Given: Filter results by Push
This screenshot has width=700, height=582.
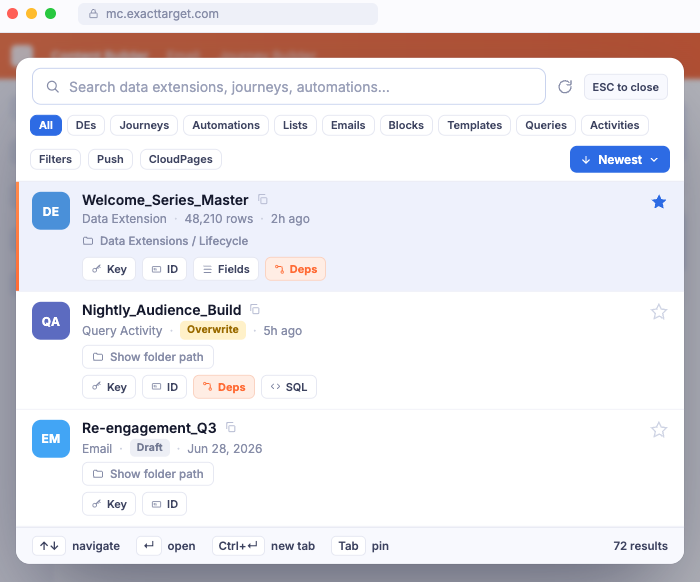Looking at the screenshot, I should click(x=110, y=159).
